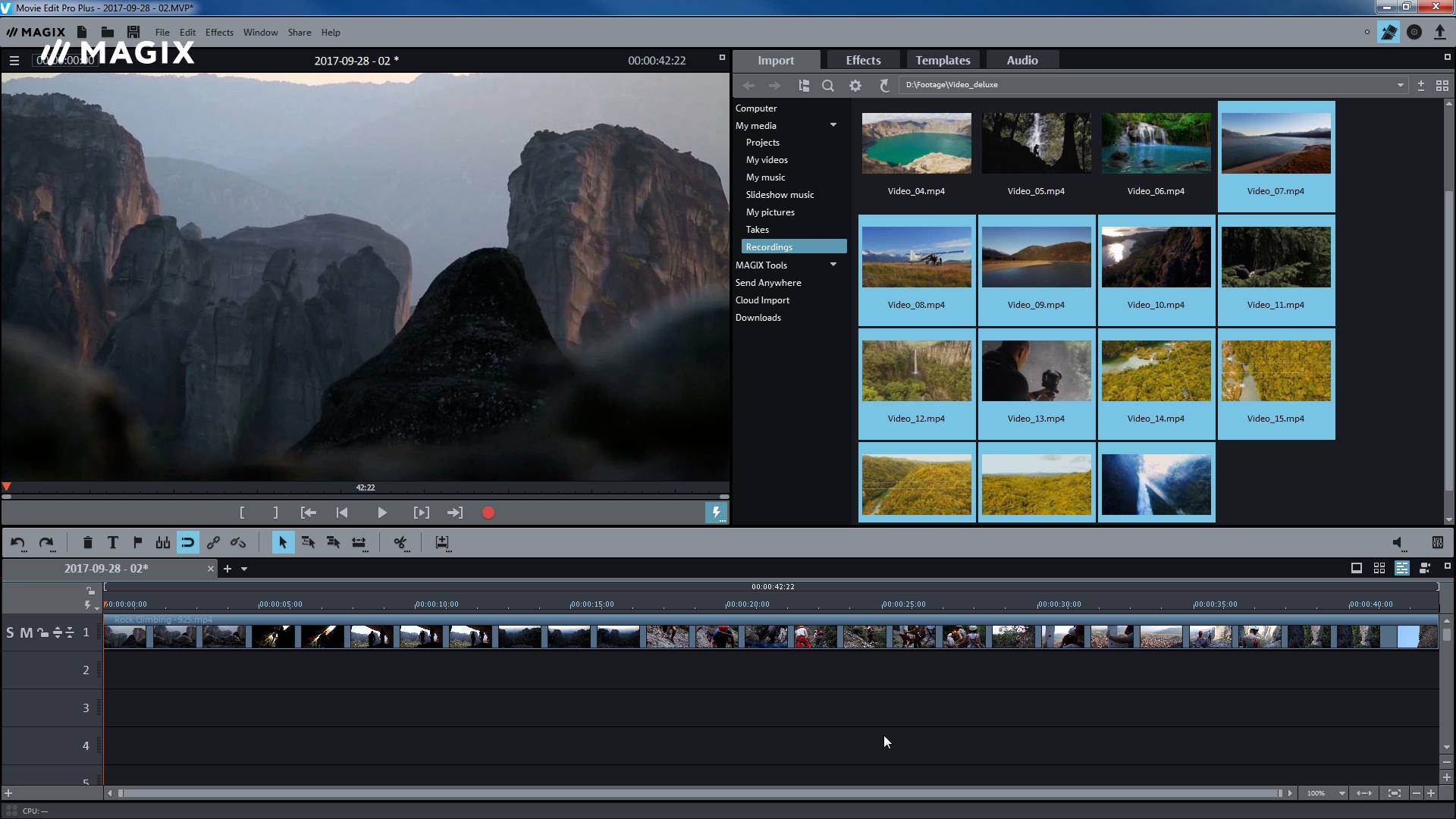Image resolution: width=1456 pixels, height=819 pixels.
Task: Select the text/title tool icon
Action: [x=112, y=542]
